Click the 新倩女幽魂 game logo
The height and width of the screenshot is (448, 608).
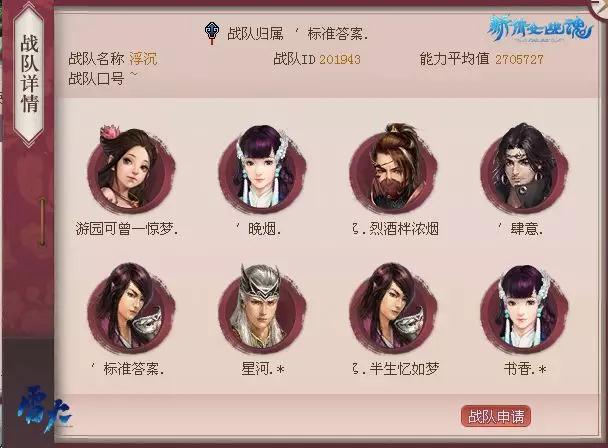[x=539, y=29]
